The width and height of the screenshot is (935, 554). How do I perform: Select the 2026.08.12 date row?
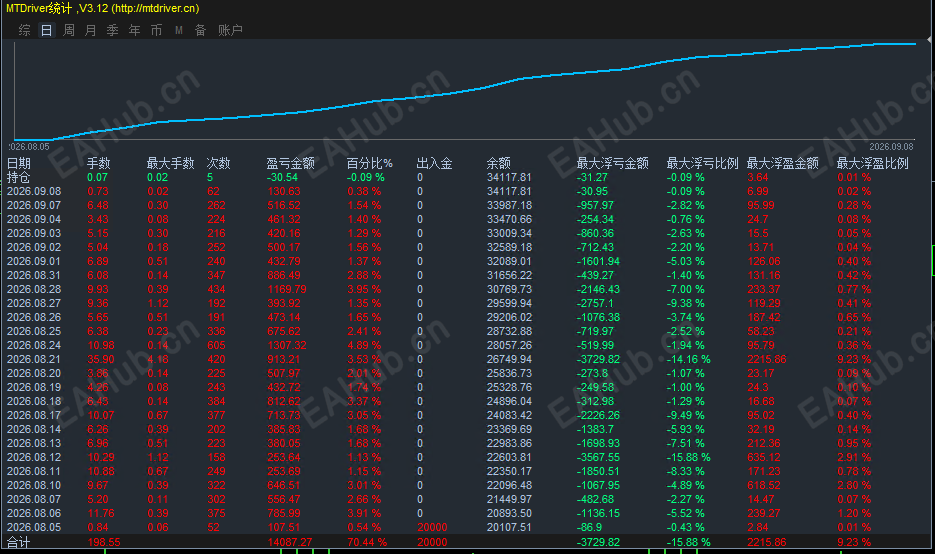[465, 457]
